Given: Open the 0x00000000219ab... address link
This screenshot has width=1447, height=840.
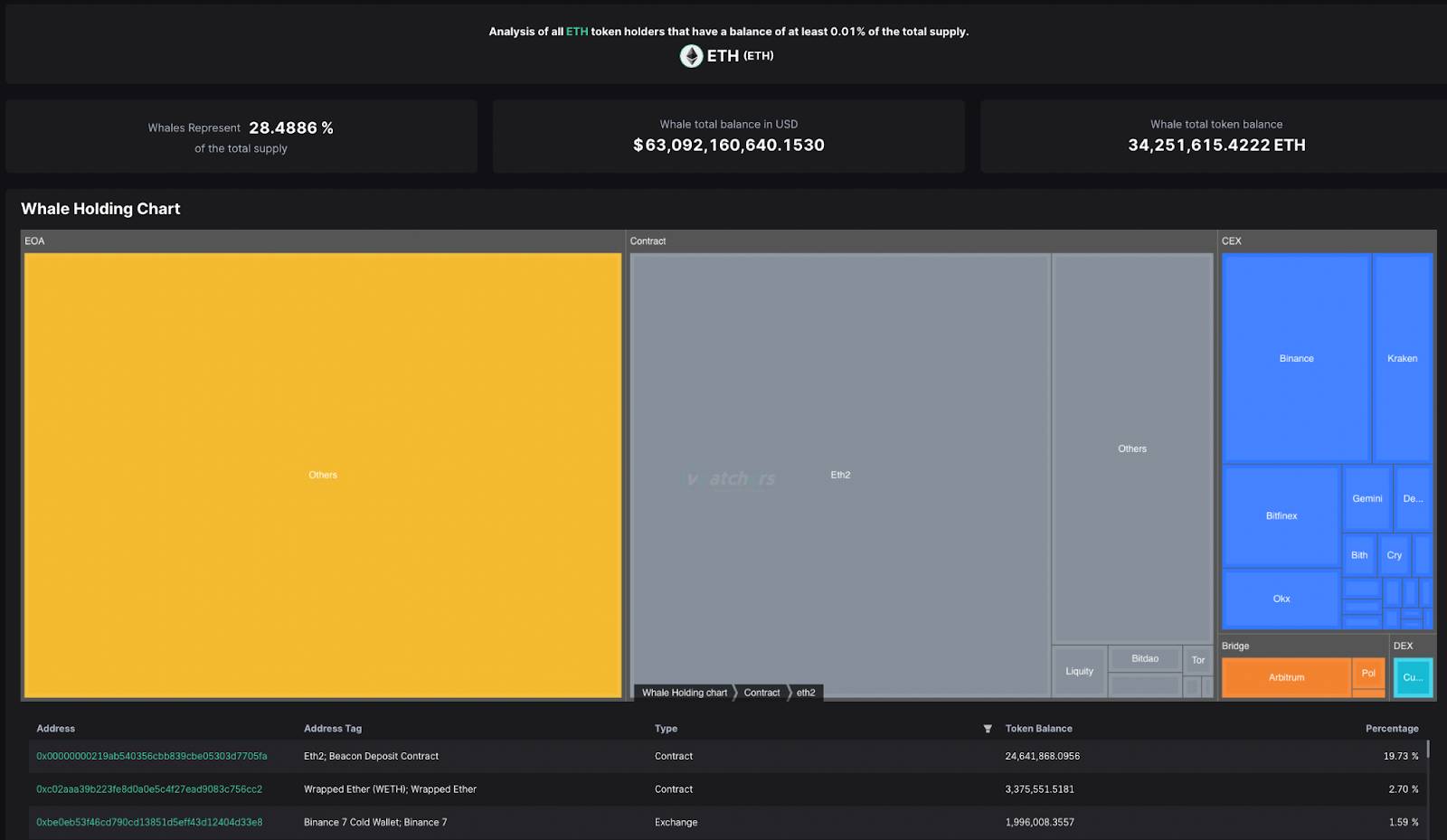Looking at the screenshot, I should coord(152,756).
